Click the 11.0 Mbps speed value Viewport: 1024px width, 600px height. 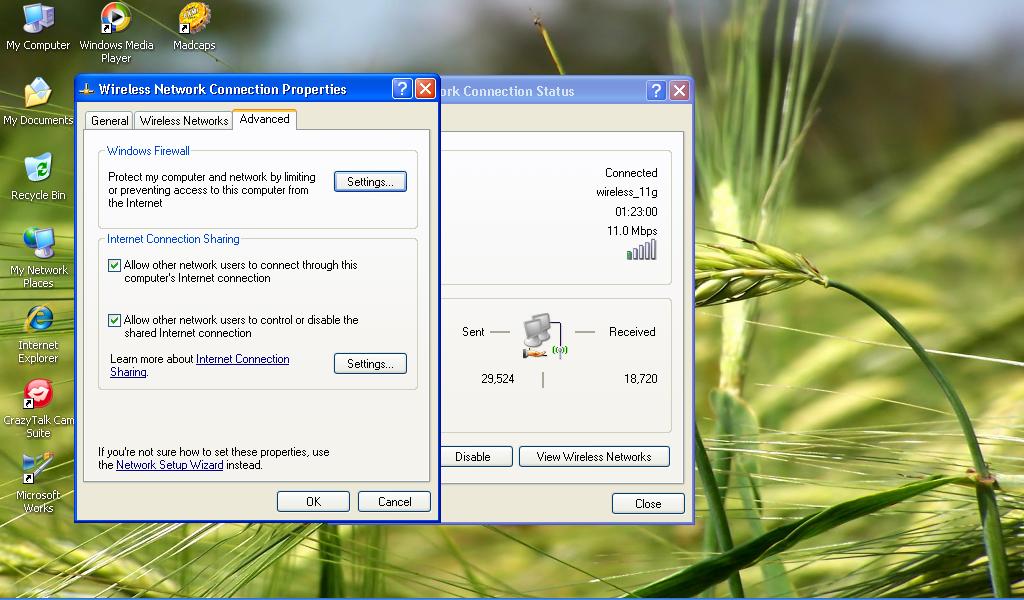pos(632,230)
